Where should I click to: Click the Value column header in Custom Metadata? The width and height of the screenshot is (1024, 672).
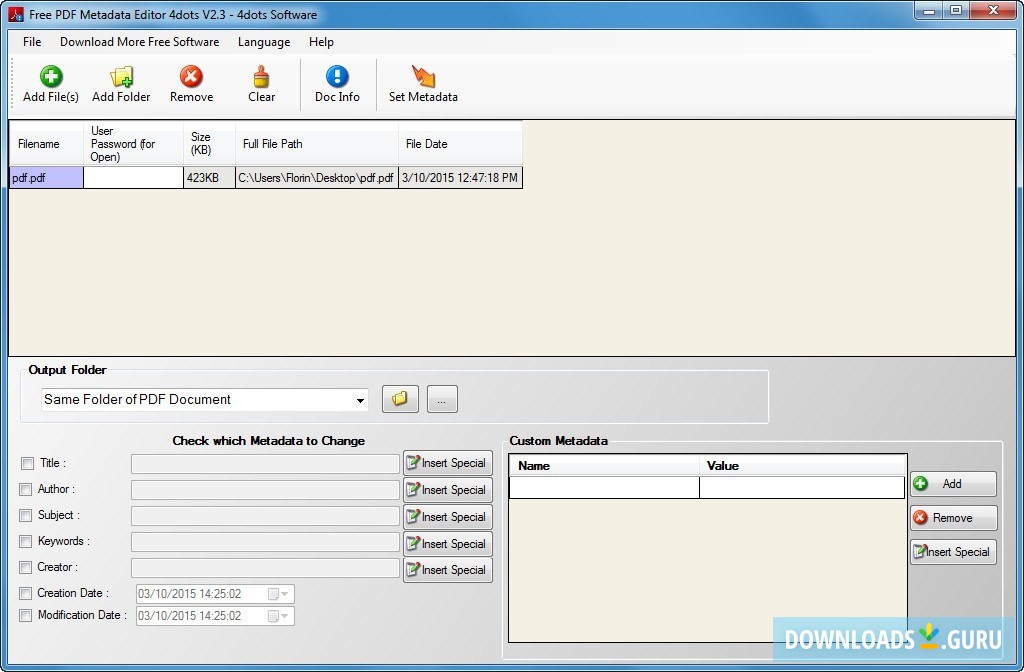tap(803, 466)
